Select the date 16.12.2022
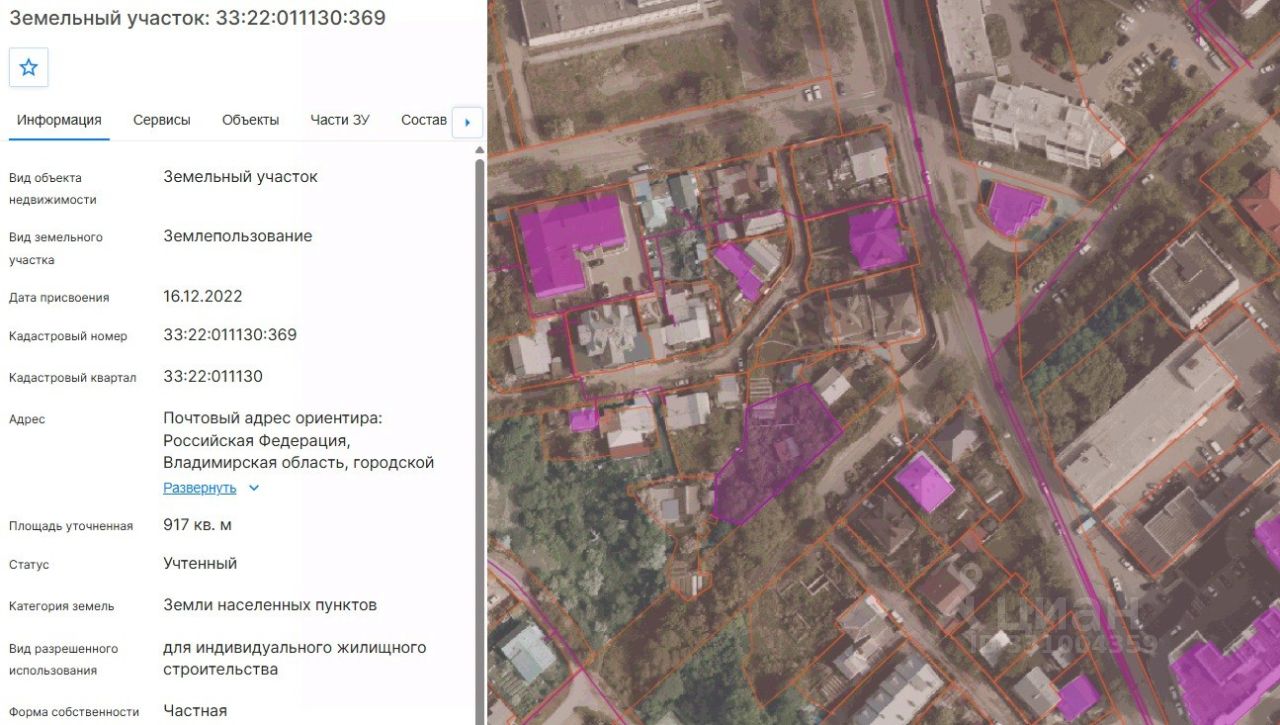The height and width of the screenshot is (725, 1280). 203,297
